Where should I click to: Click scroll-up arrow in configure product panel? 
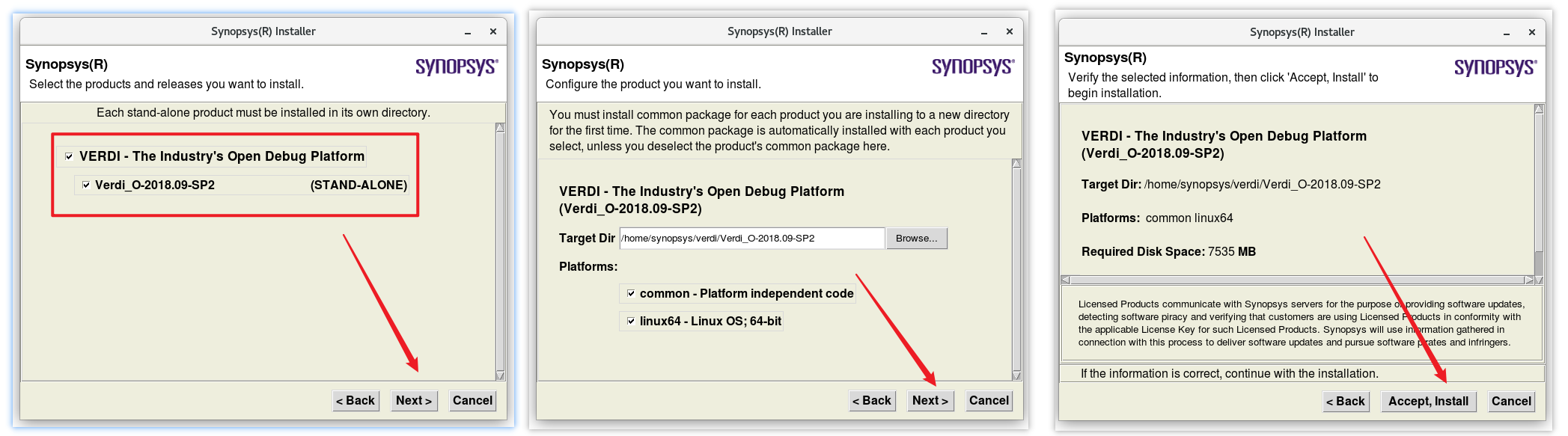(x=1016, y=164)
